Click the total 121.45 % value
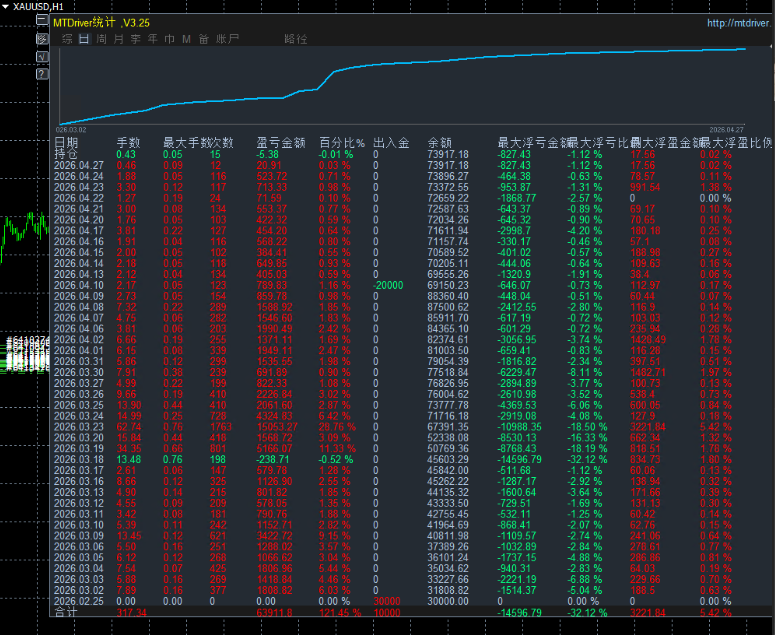Screen dimensions: 775x635 pyautogui.click(x=340, y=612)
